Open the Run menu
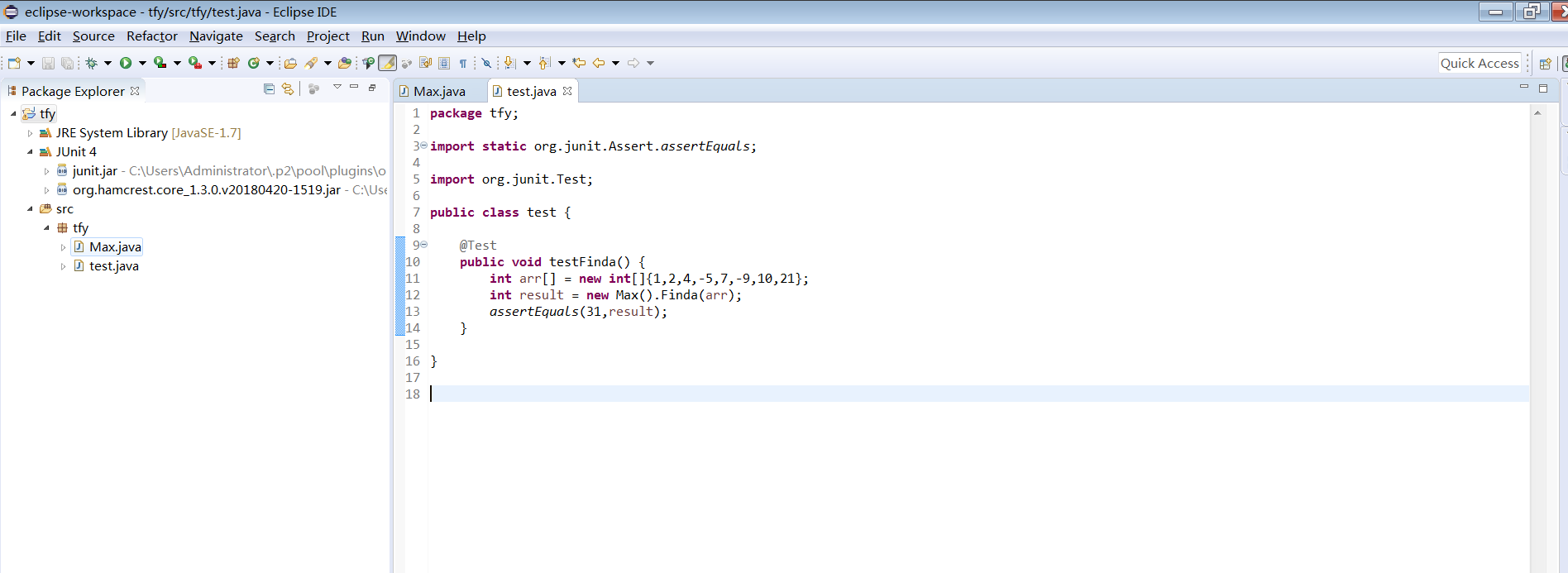 (373, 36)
